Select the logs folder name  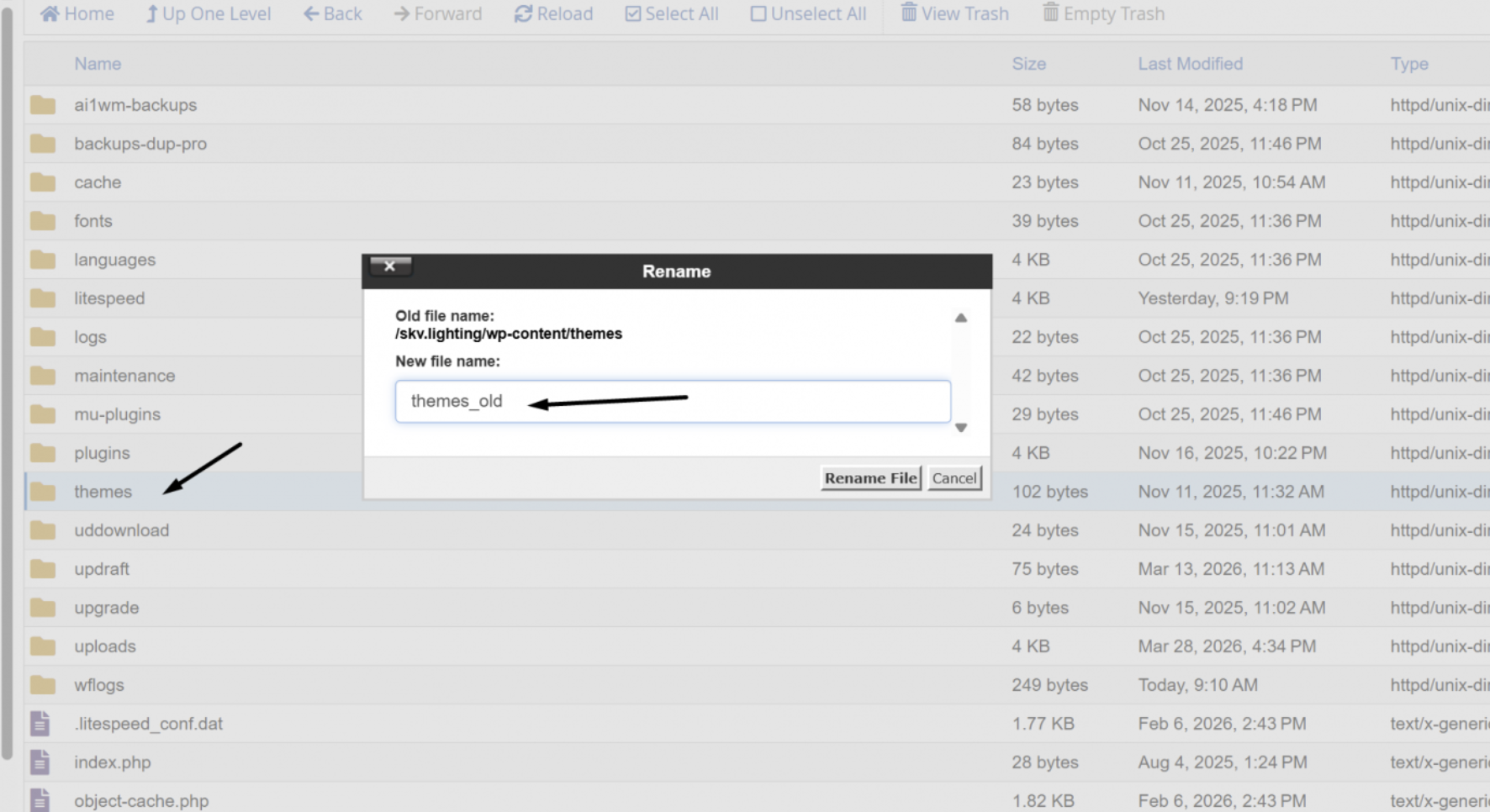(90, 337)
